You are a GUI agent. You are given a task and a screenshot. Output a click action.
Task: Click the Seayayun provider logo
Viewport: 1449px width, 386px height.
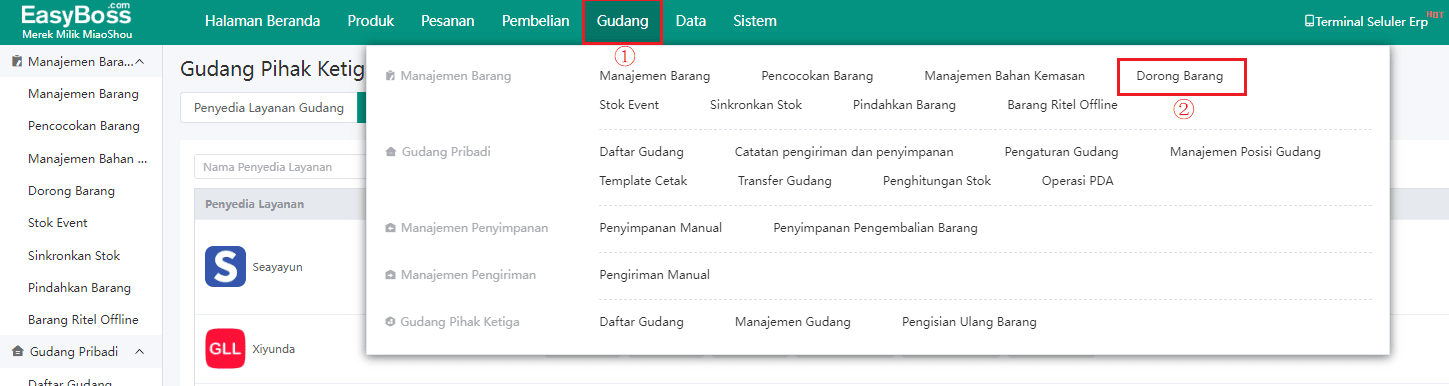point(225,267)
